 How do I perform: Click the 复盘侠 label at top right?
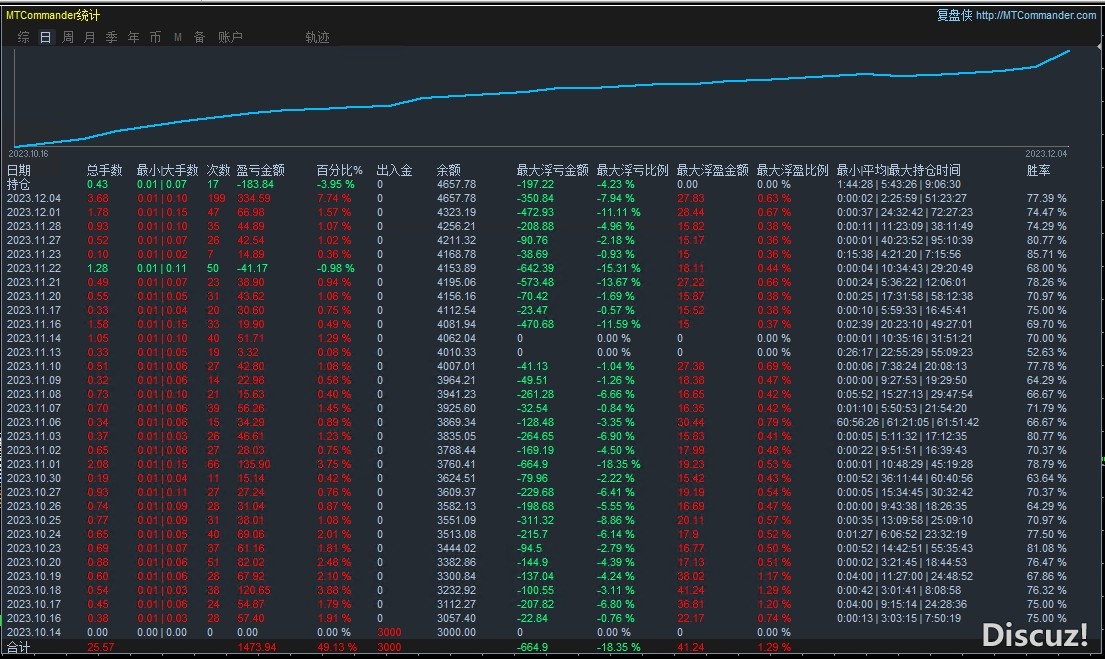[954, 15]
